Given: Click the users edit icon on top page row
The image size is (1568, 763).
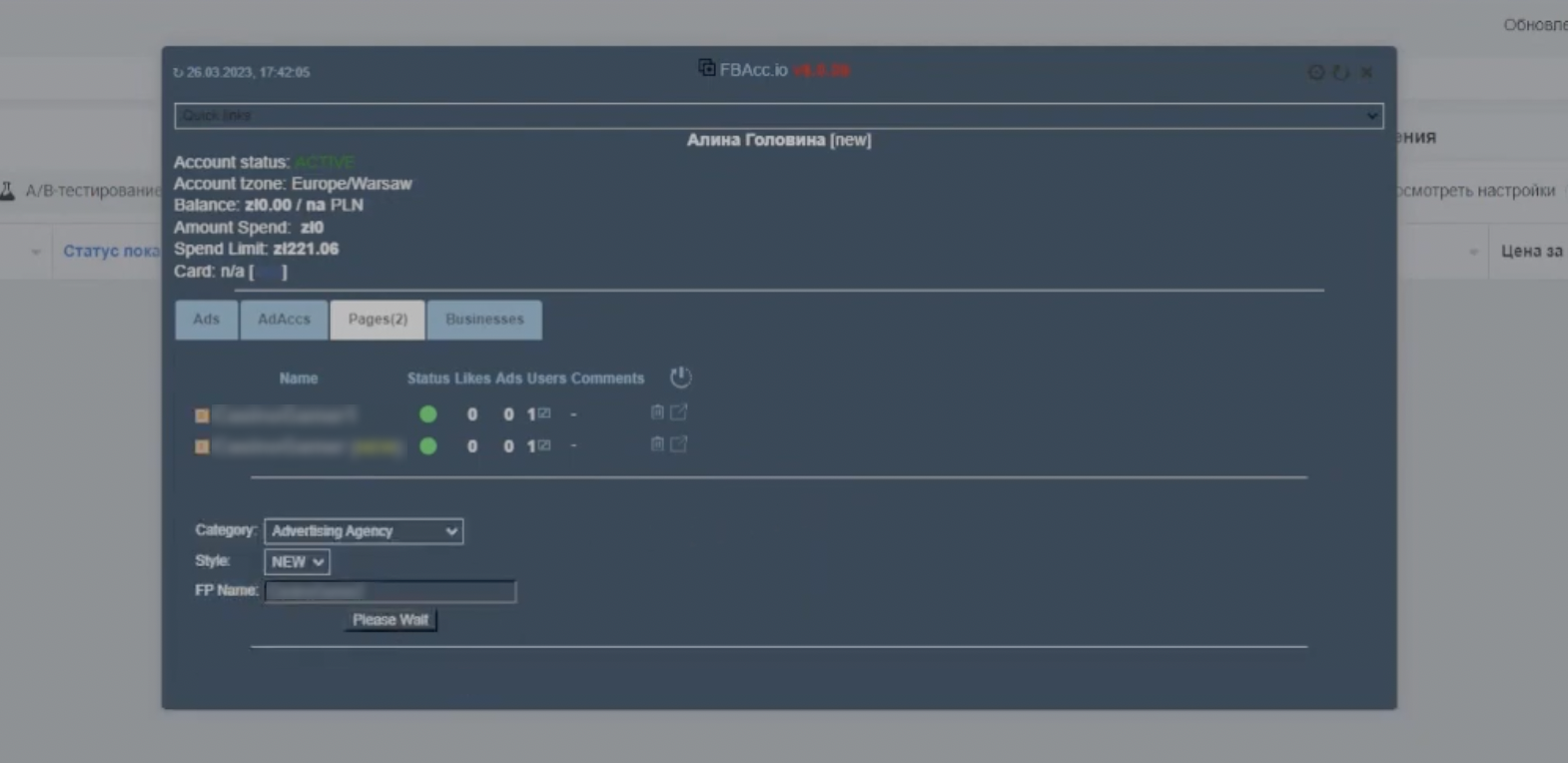Looking at the screenshot, I should pos(544,413).
